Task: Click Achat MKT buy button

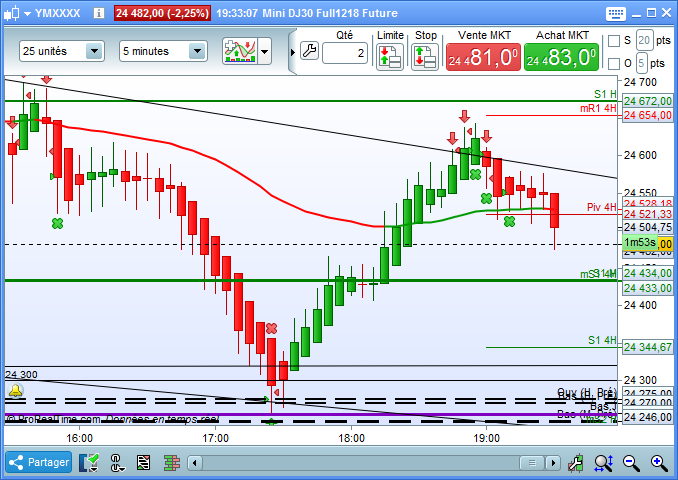Action: (x=561, y=57)
